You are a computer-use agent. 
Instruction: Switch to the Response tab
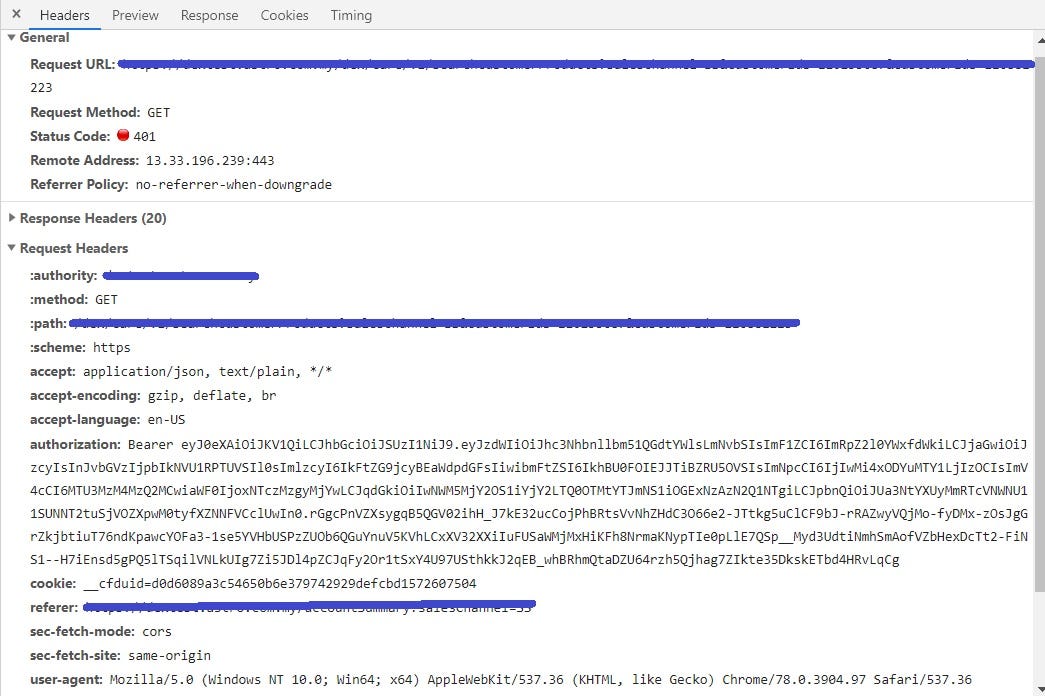209,15
